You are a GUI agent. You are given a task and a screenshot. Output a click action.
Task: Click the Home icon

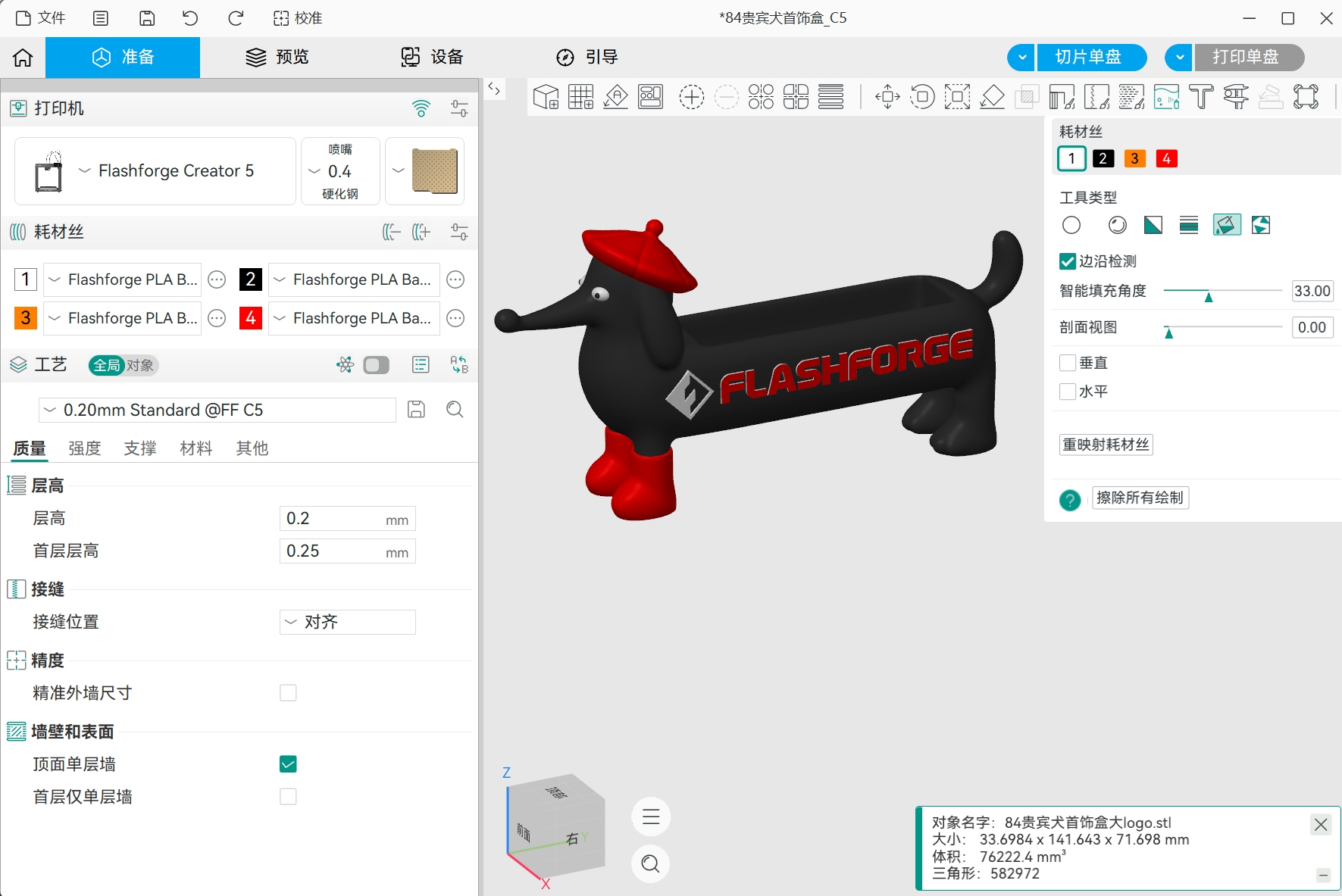click(23, 58)
